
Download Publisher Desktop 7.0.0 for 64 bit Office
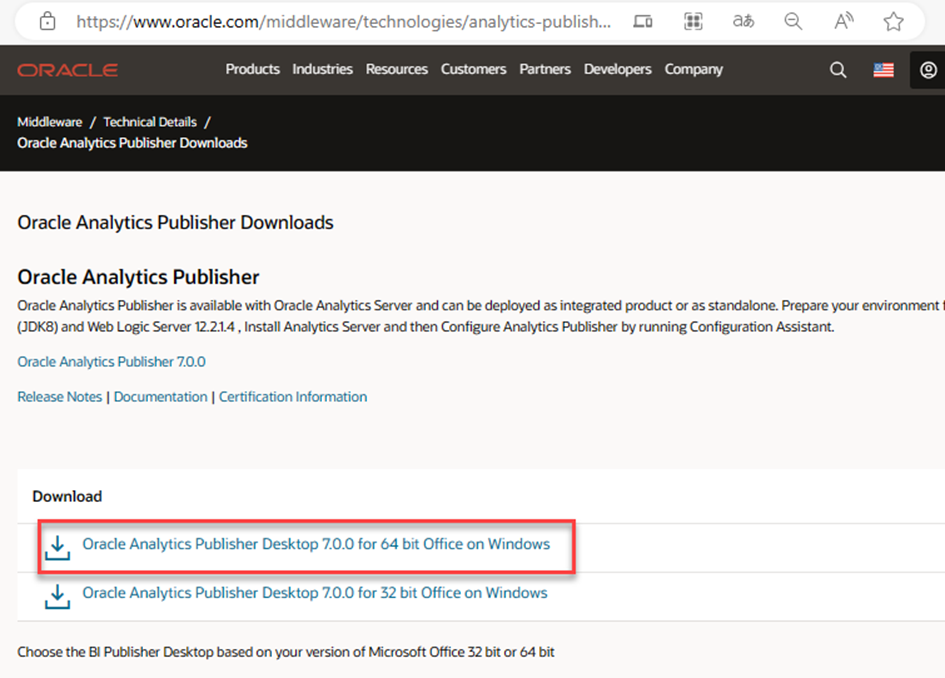(316, 544)
